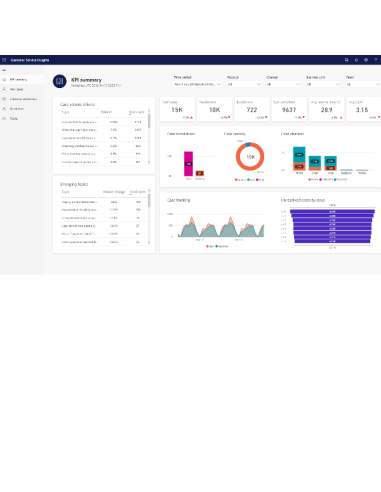The width and height of the screenshot is (381, 492).
Task: Click the Customer satisfaction sidebar icon
Action: 4,99
